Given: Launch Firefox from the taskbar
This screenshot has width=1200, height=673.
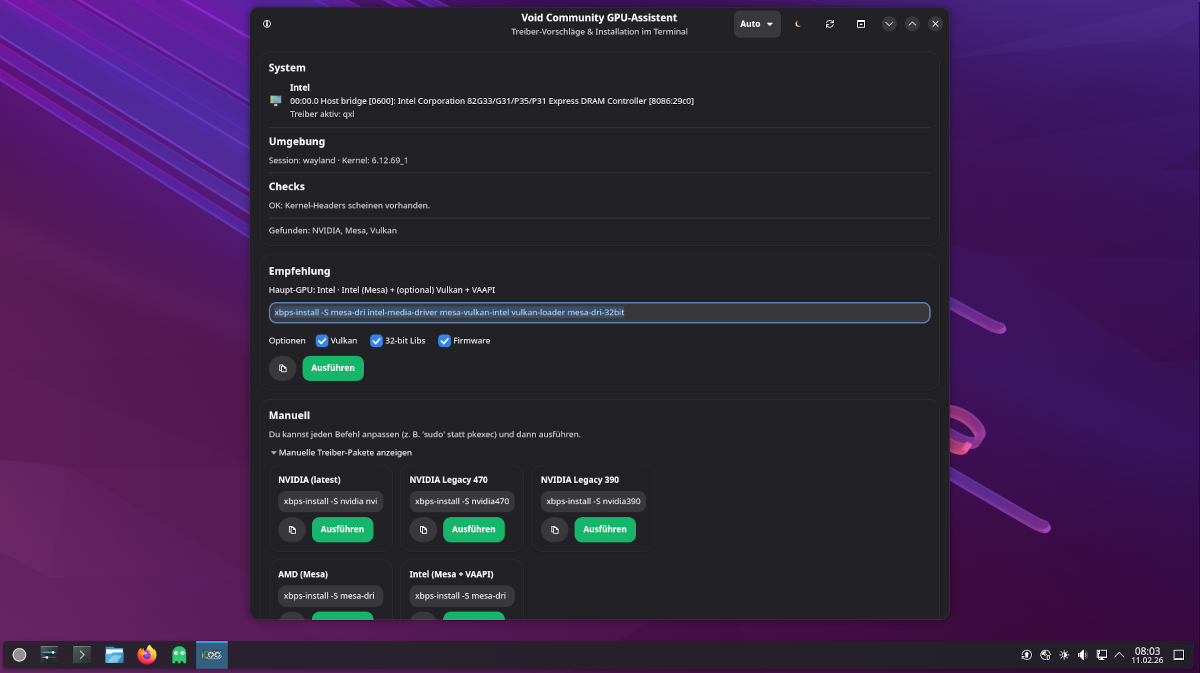Looking at the screenshot, I should 148,655.
